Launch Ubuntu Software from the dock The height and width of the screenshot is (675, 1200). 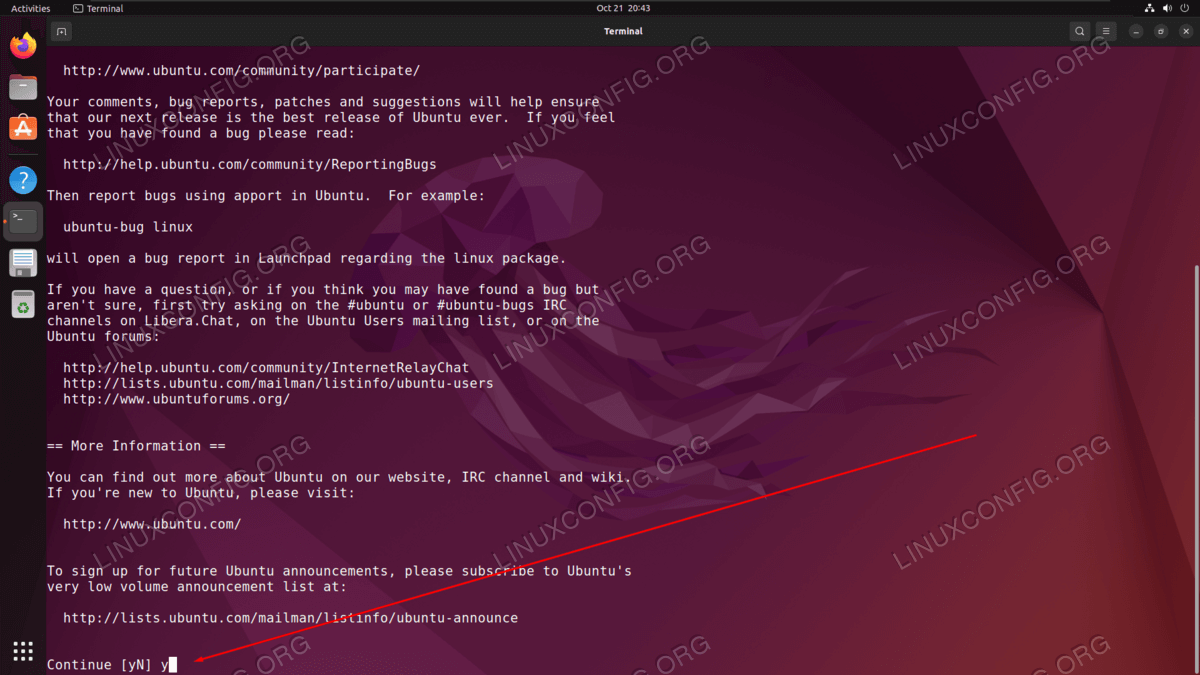[23, 128]
